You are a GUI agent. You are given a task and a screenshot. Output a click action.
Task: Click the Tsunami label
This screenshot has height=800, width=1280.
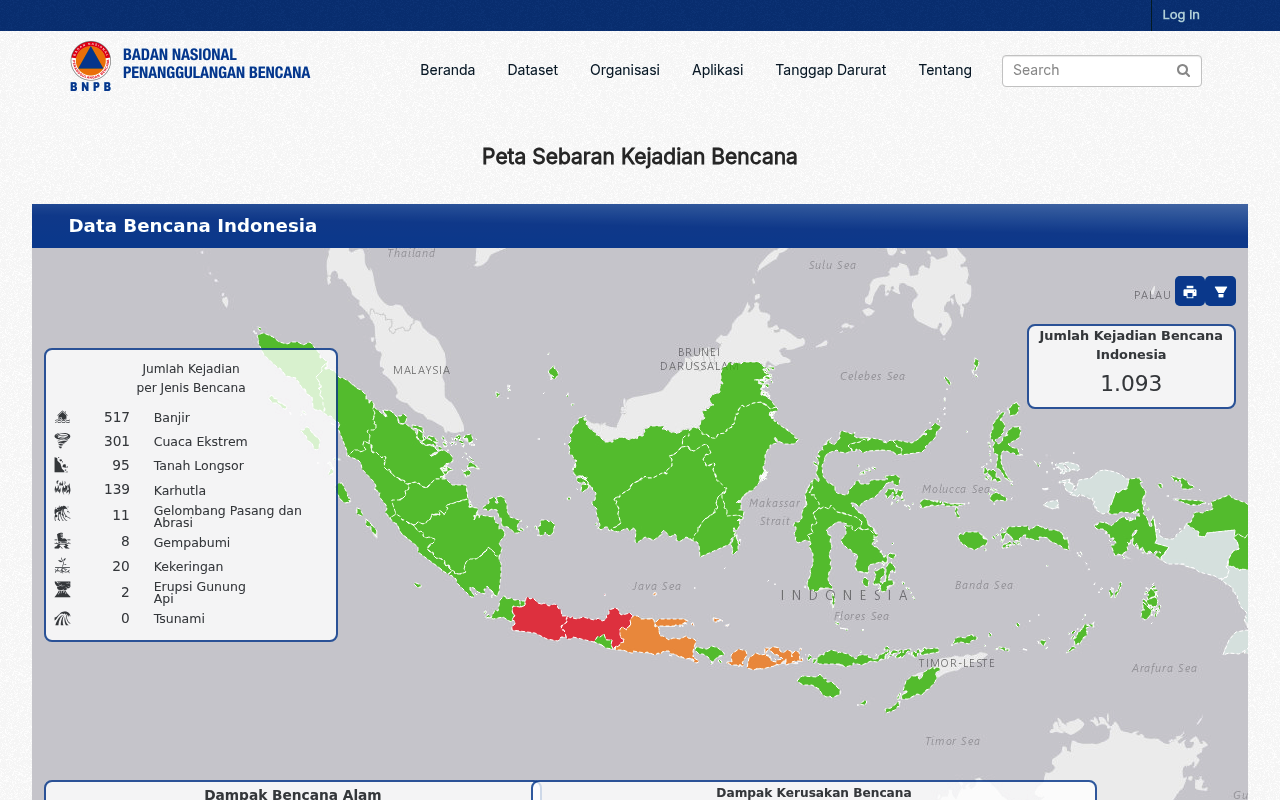coord(179,619)
